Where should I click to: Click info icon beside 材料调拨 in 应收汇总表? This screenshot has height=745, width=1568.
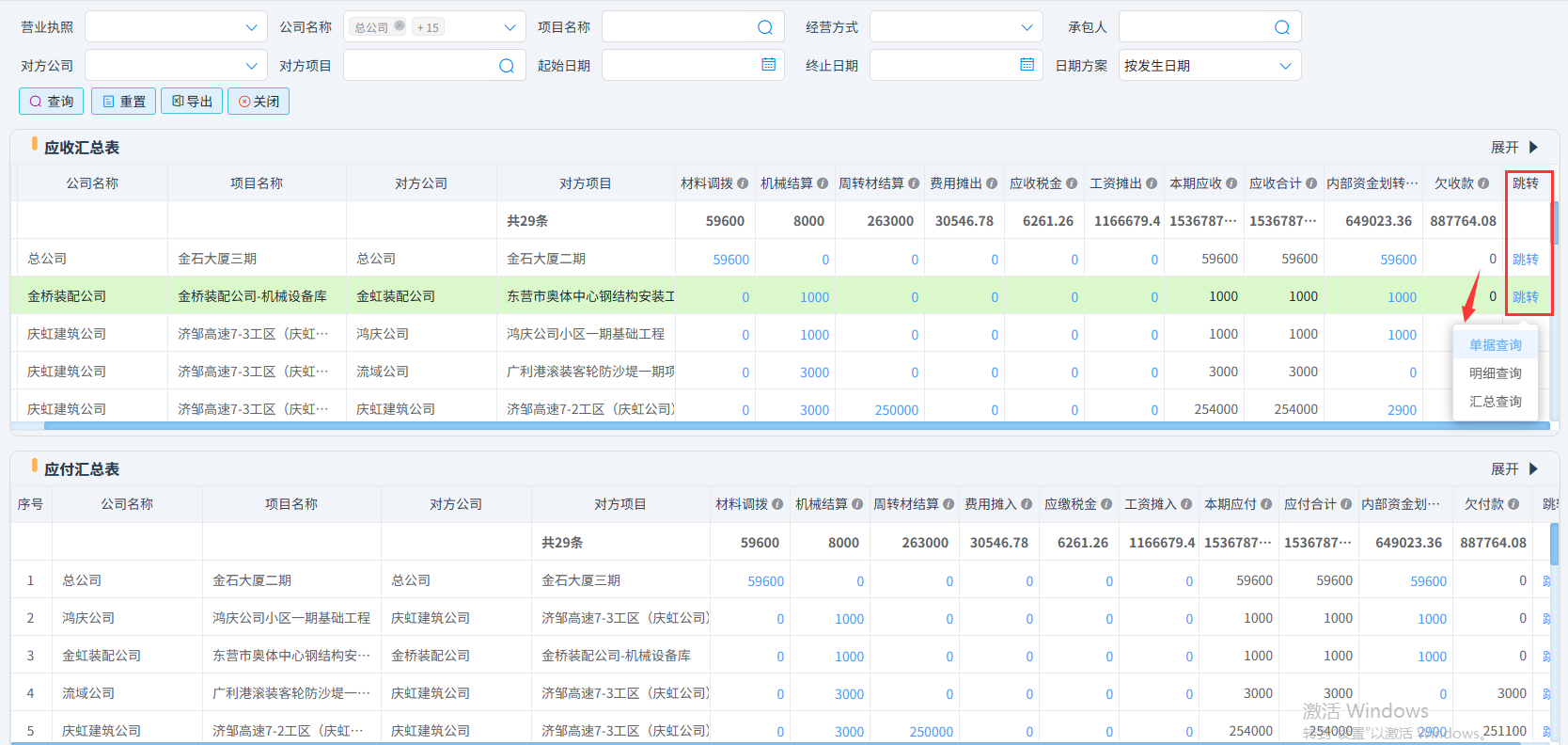click(x=743, y=183)
